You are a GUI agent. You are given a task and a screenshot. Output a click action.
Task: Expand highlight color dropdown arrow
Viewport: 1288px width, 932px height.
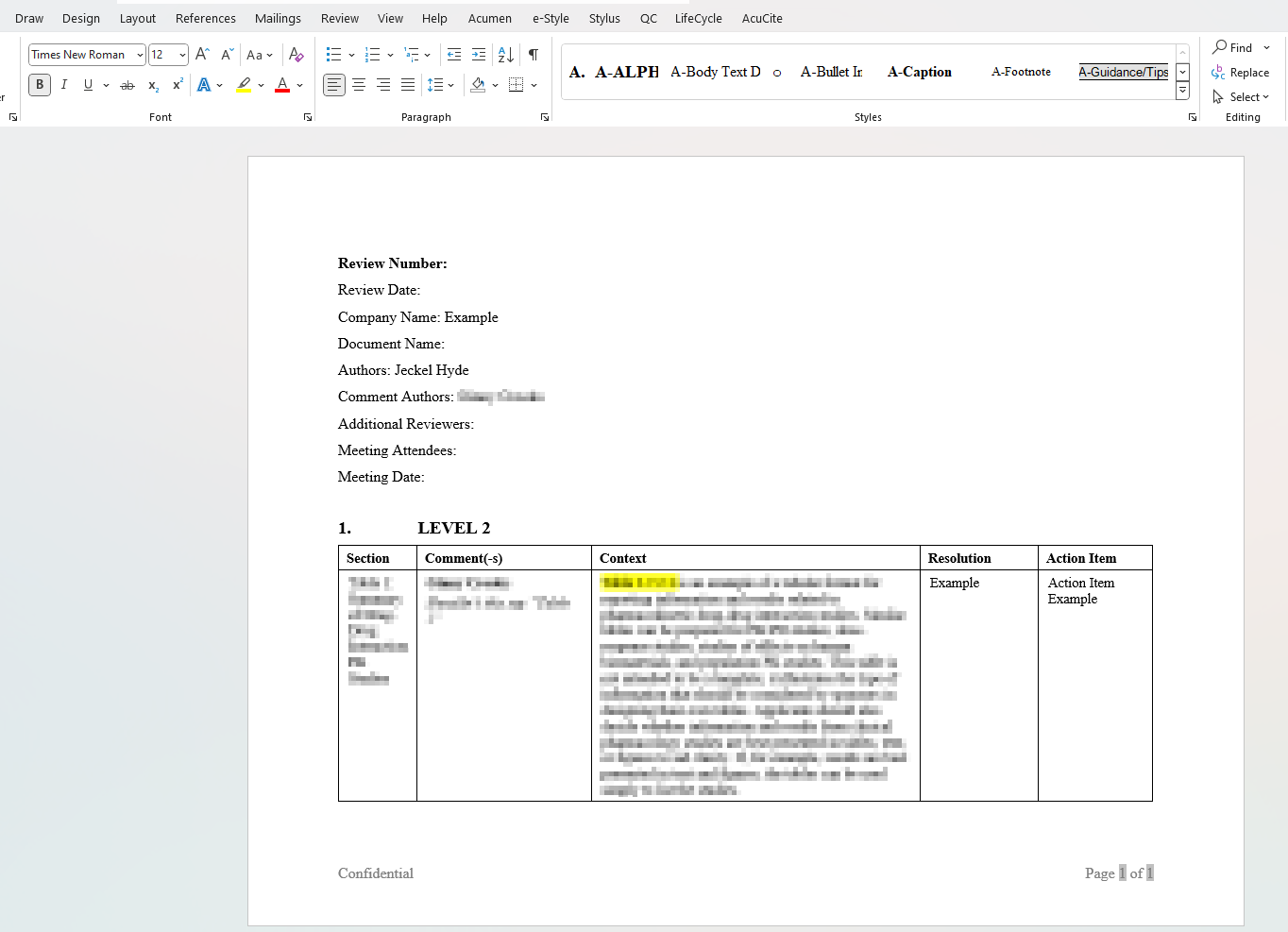click(x=261, y=85)
